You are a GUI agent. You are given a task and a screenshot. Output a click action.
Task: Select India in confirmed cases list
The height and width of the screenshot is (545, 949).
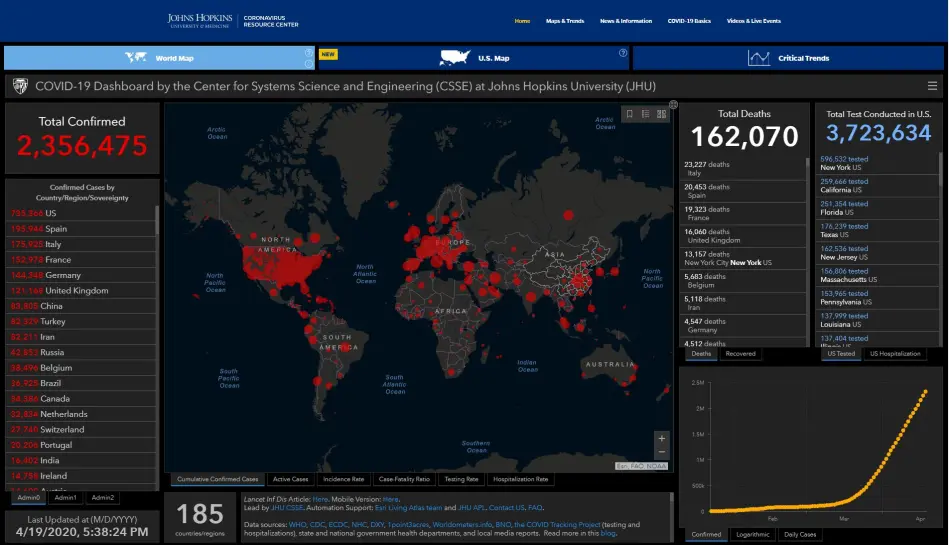point(81,460)
